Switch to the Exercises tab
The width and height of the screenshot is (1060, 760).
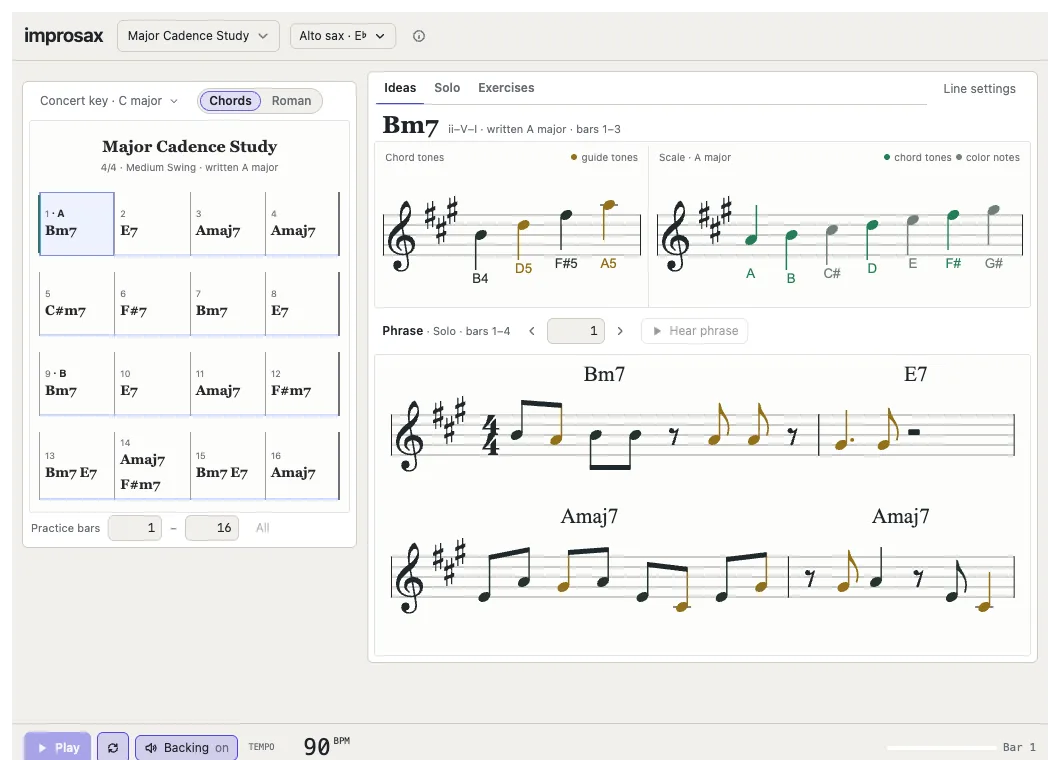pos(506,88)
